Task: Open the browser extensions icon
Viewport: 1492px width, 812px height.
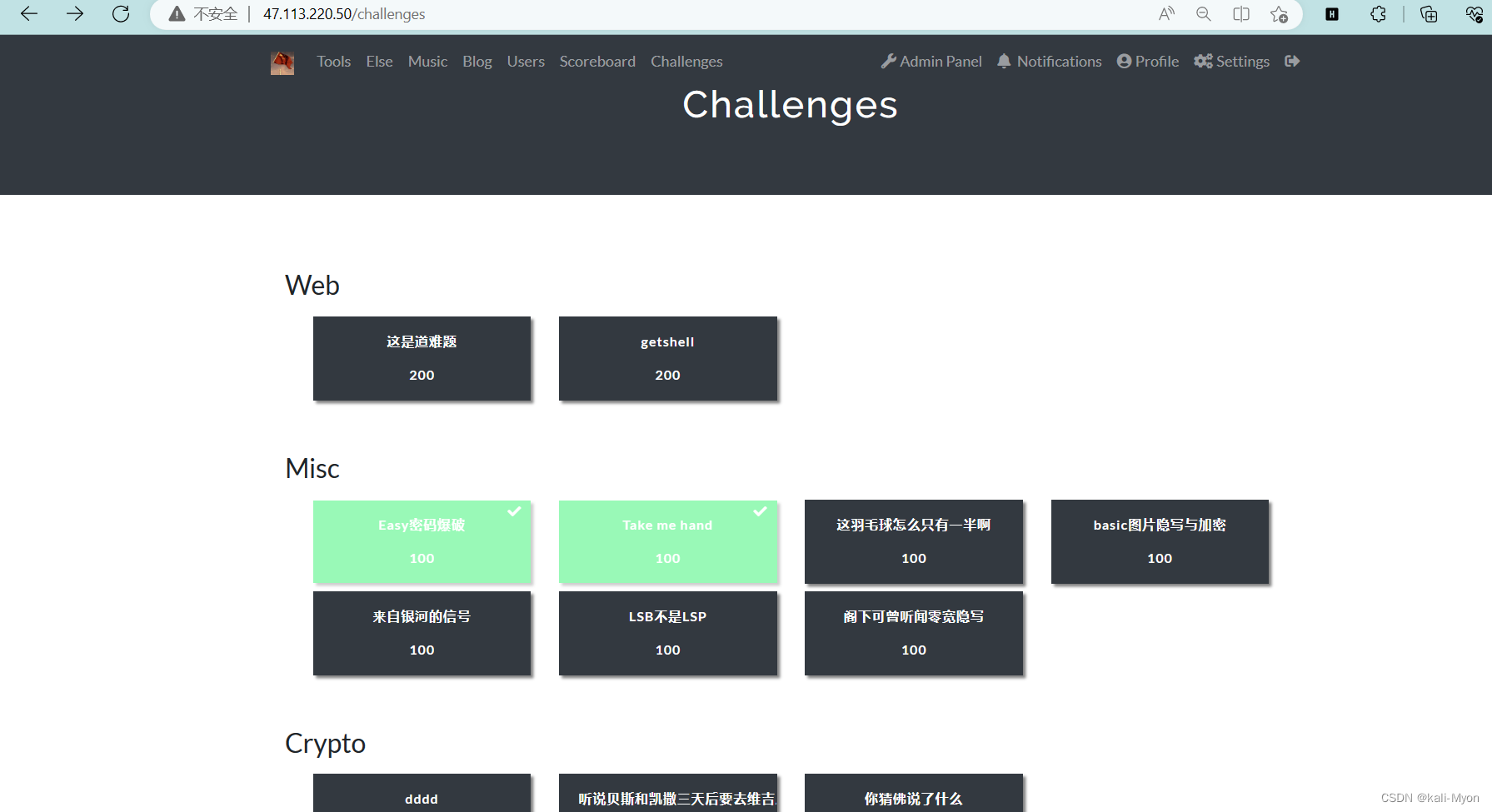Action: 1378,14
